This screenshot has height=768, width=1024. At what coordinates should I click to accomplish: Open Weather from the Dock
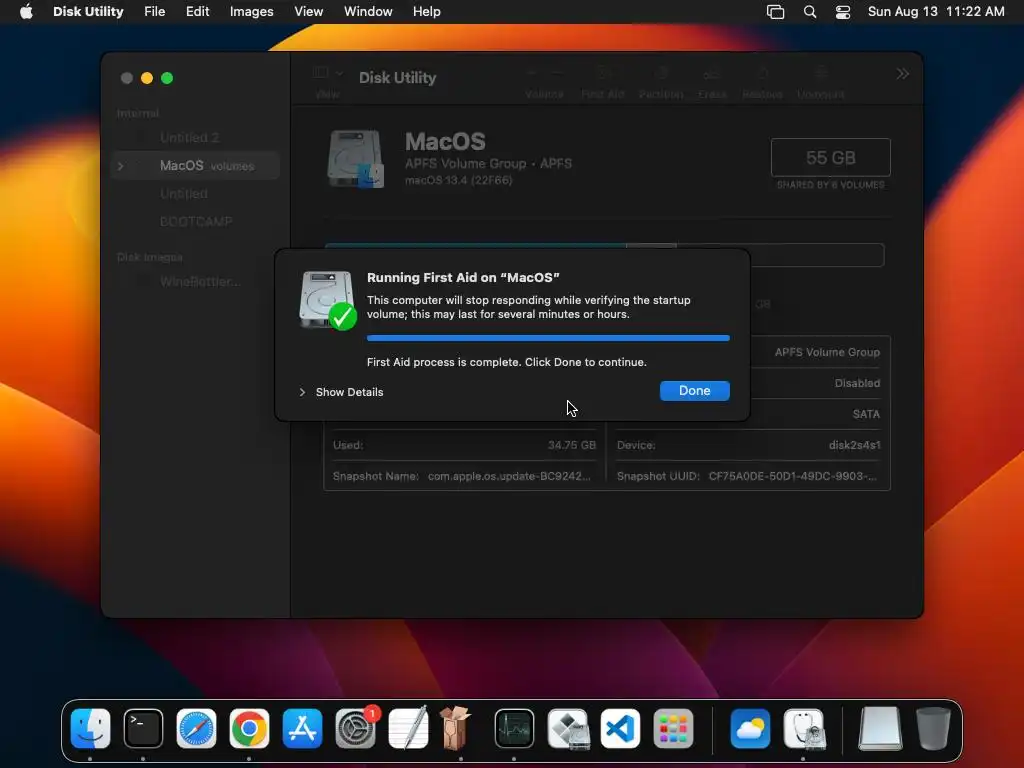tap(750, 728)
